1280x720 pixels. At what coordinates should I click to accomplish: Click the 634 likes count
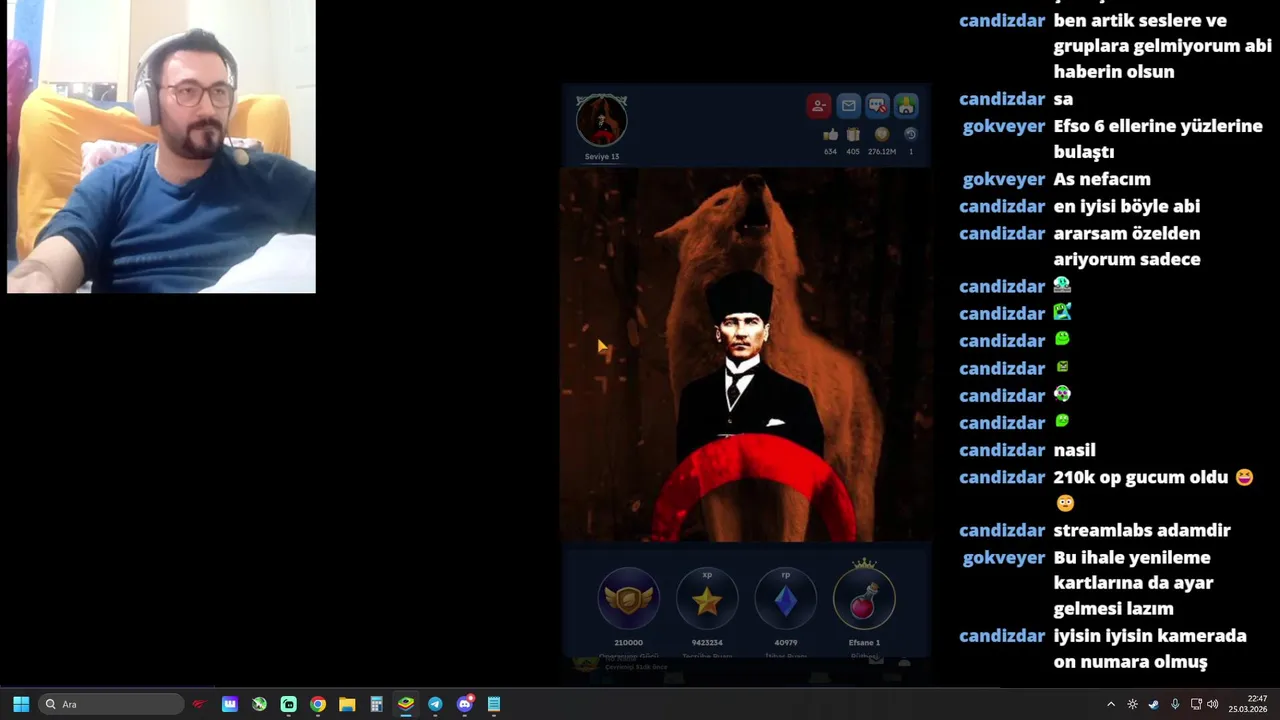point(830,152)
